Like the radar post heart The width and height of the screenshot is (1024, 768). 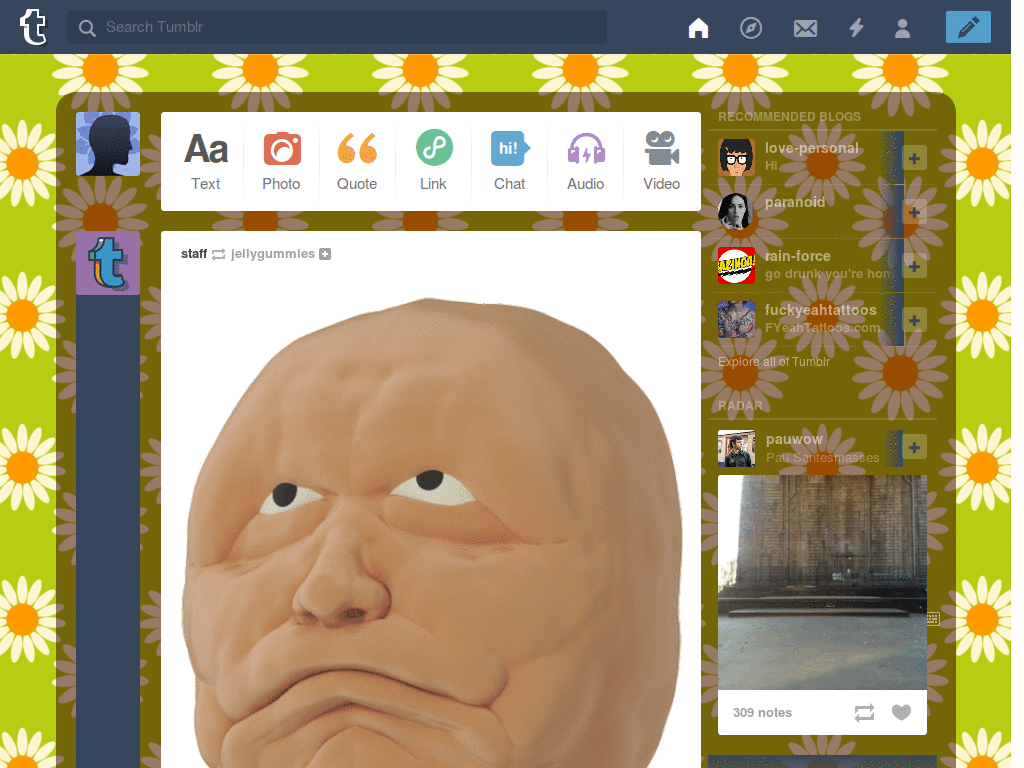pos(901,712)
